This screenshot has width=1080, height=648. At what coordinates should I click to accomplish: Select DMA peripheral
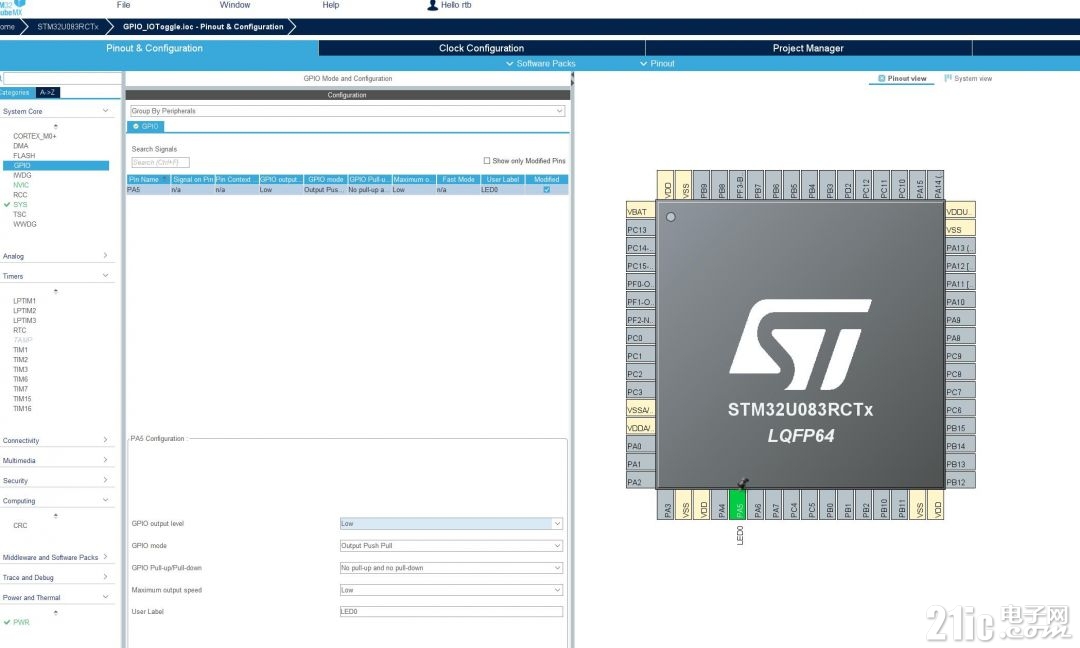pyautogui.click(x=21, y=146)
